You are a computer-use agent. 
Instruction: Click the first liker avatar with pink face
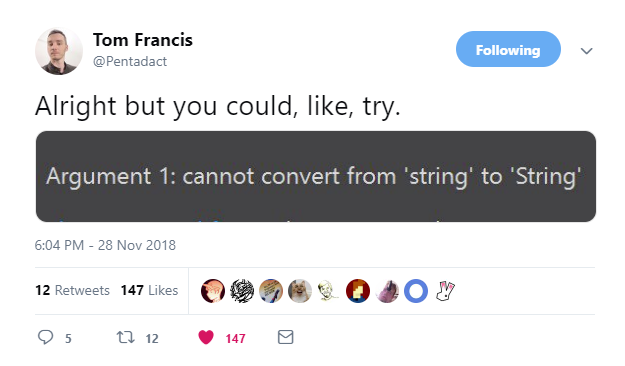[213, 291]
